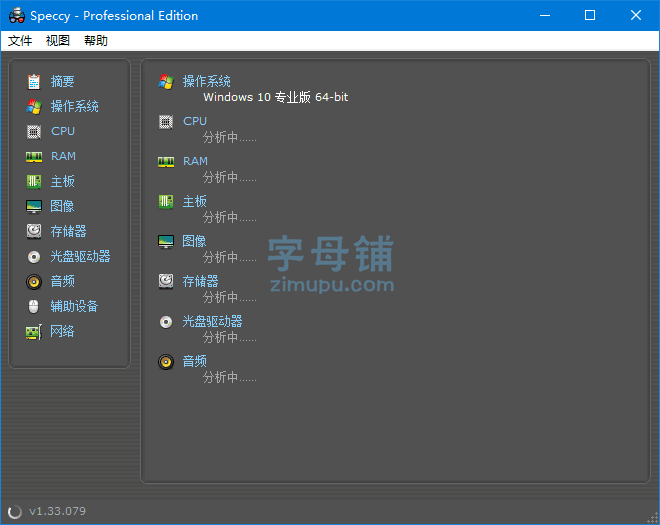Click the 存储器 hard drive icon in sidebar
The image size is (660, 525).
point(34,231)
